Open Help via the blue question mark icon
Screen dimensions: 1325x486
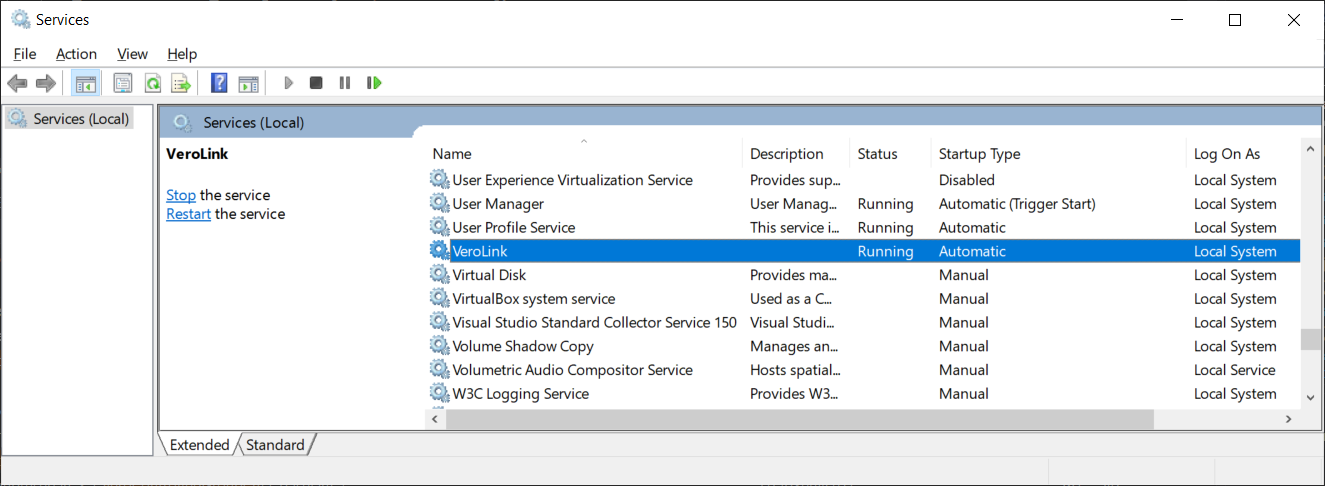click(x=219, y=83)
